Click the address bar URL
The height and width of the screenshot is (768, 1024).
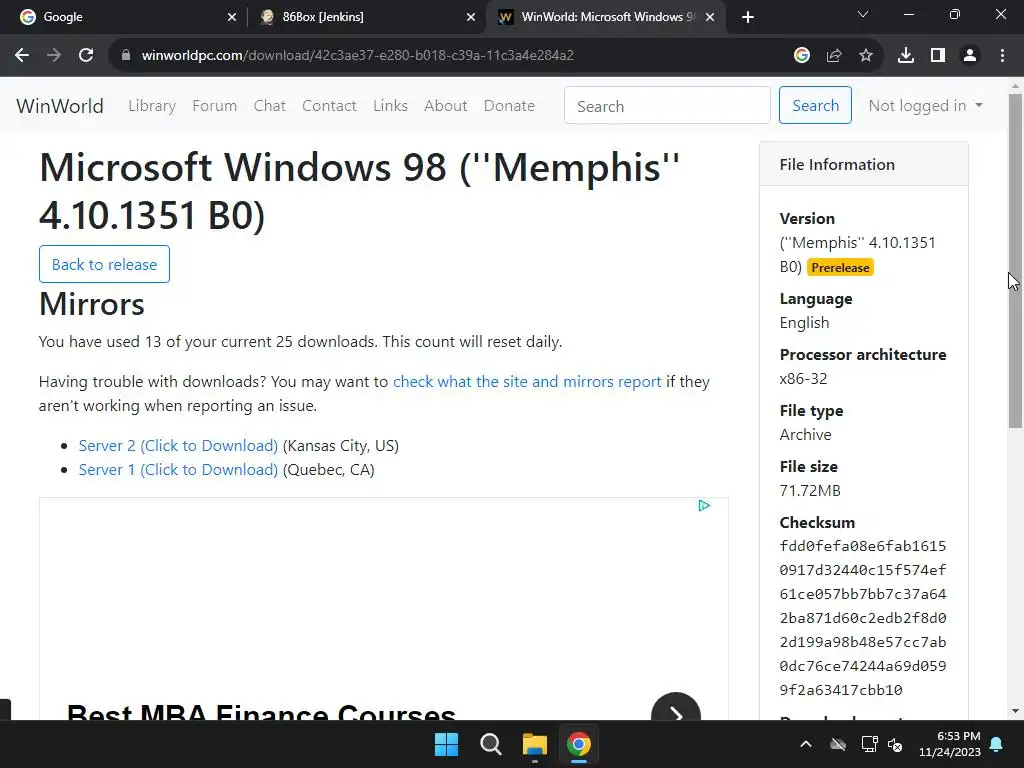point(357,56)
